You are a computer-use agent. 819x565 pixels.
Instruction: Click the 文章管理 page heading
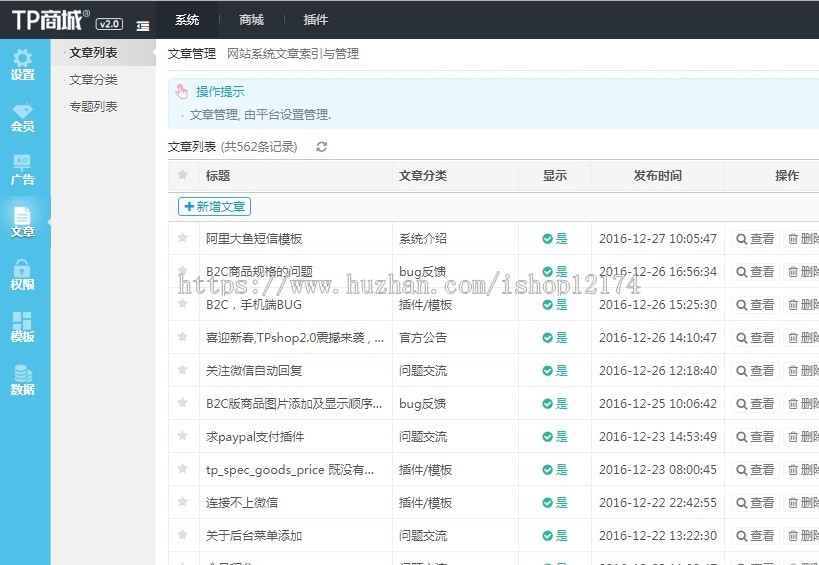pyautogui.click(x=192, y=54)
